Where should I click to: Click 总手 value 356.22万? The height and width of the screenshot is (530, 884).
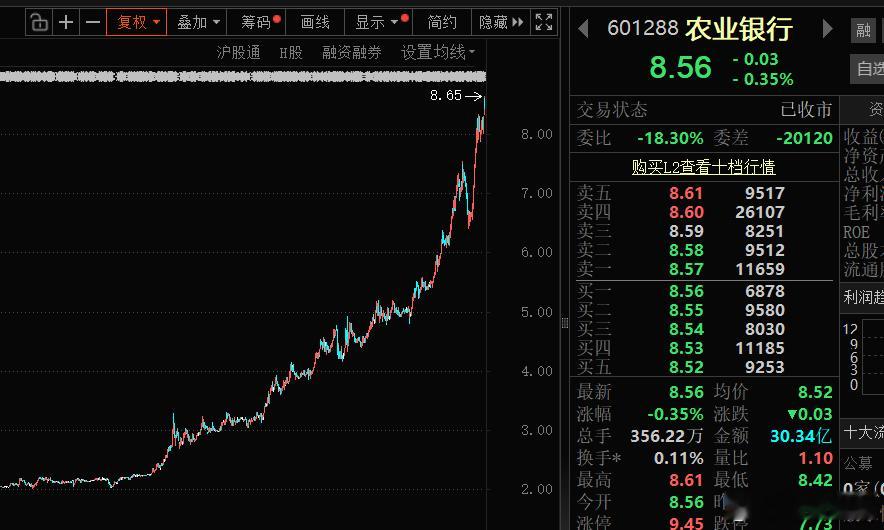[x=666, y=436]
